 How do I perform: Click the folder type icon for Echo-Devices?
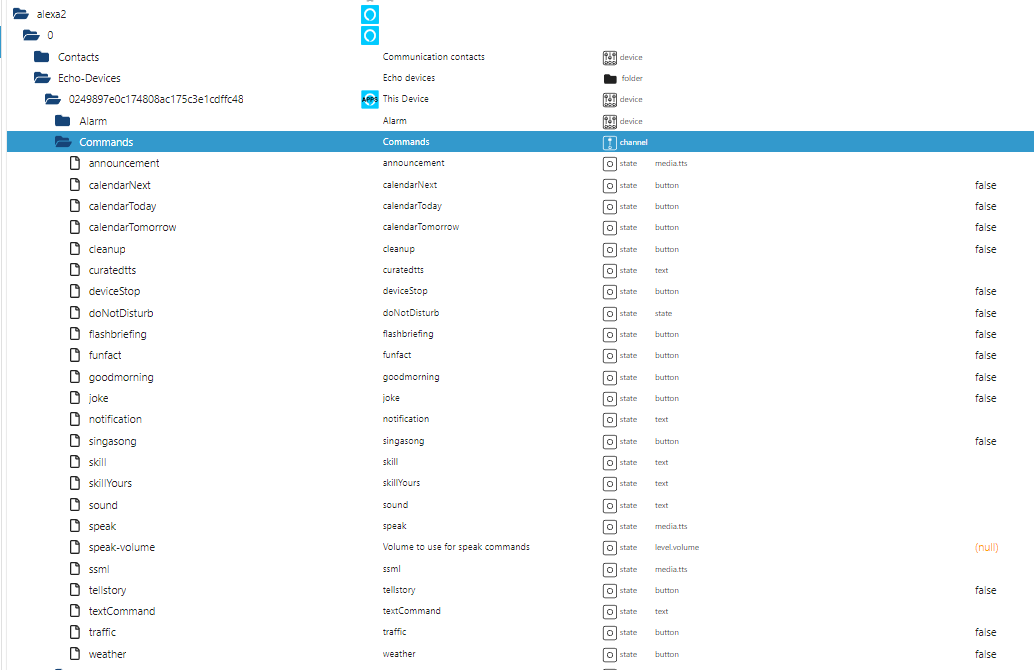coord(610,78)
